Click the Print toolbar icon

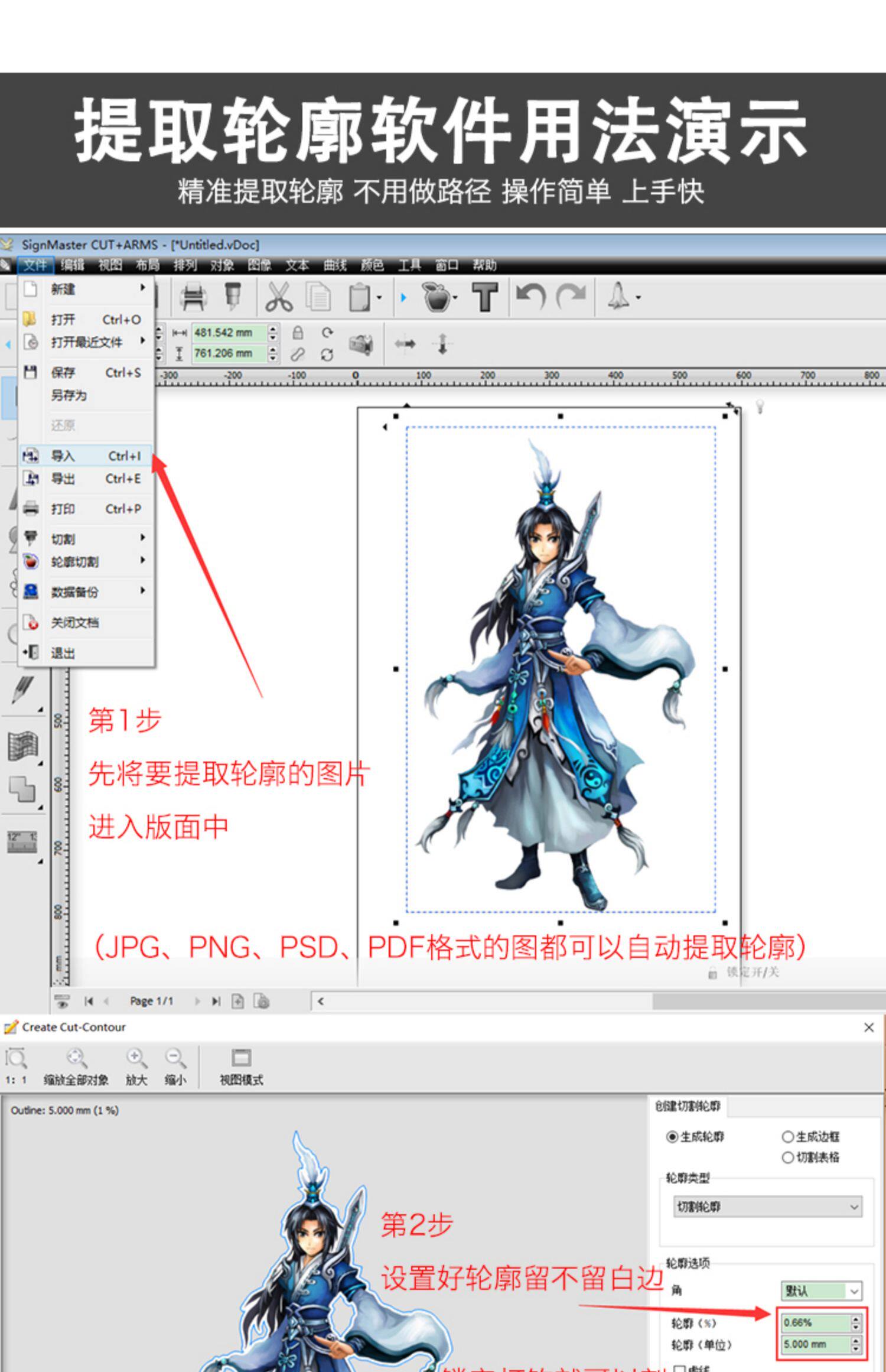point(194,297)
